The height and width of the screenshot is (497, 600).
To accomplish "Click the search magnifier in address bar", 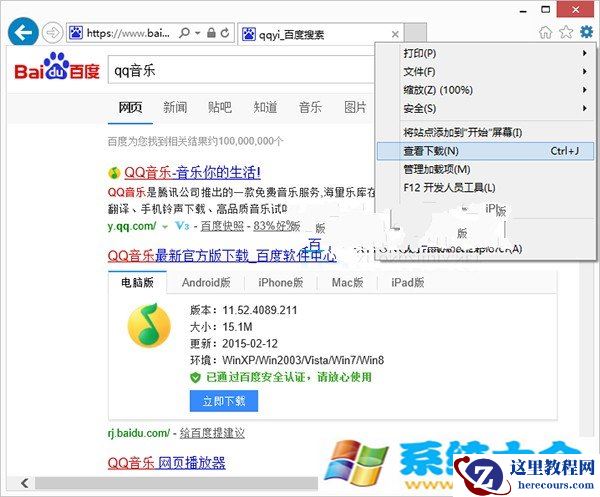I will pos(184,33).
